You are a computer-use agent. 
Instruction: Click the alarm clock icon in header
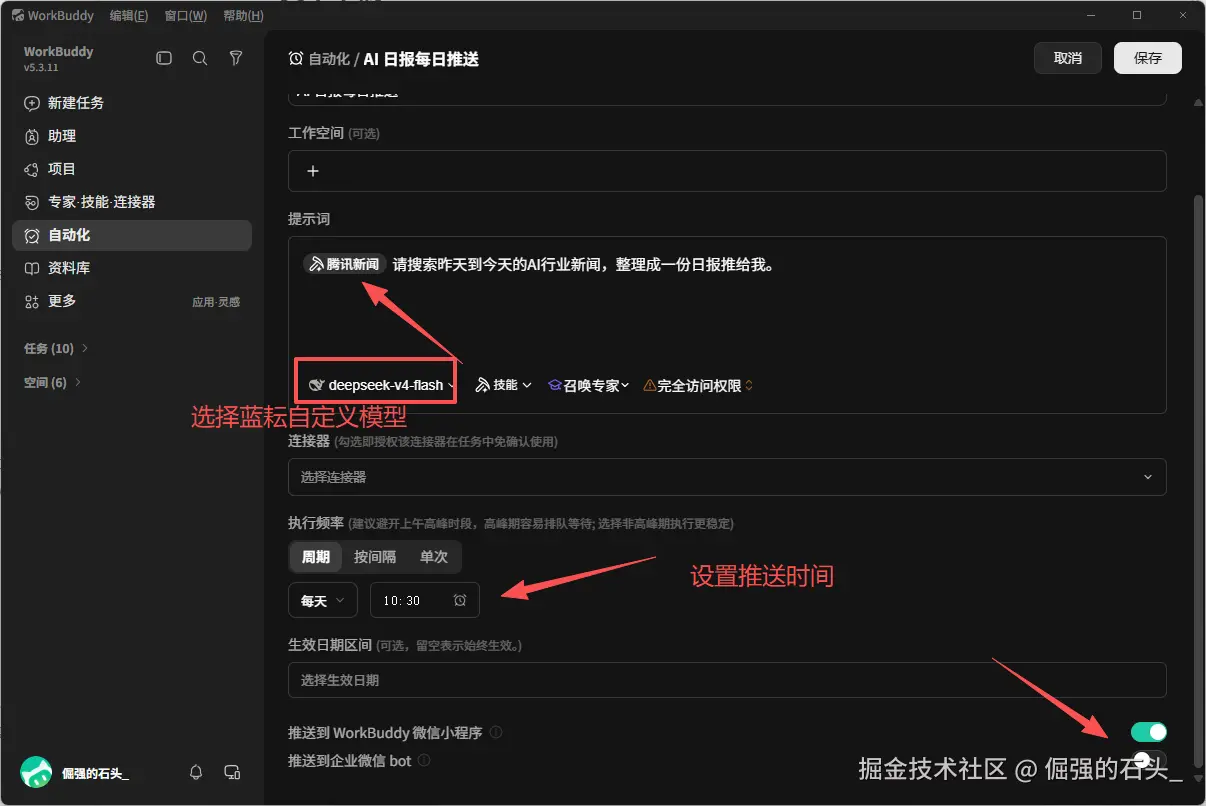[296, 59]
